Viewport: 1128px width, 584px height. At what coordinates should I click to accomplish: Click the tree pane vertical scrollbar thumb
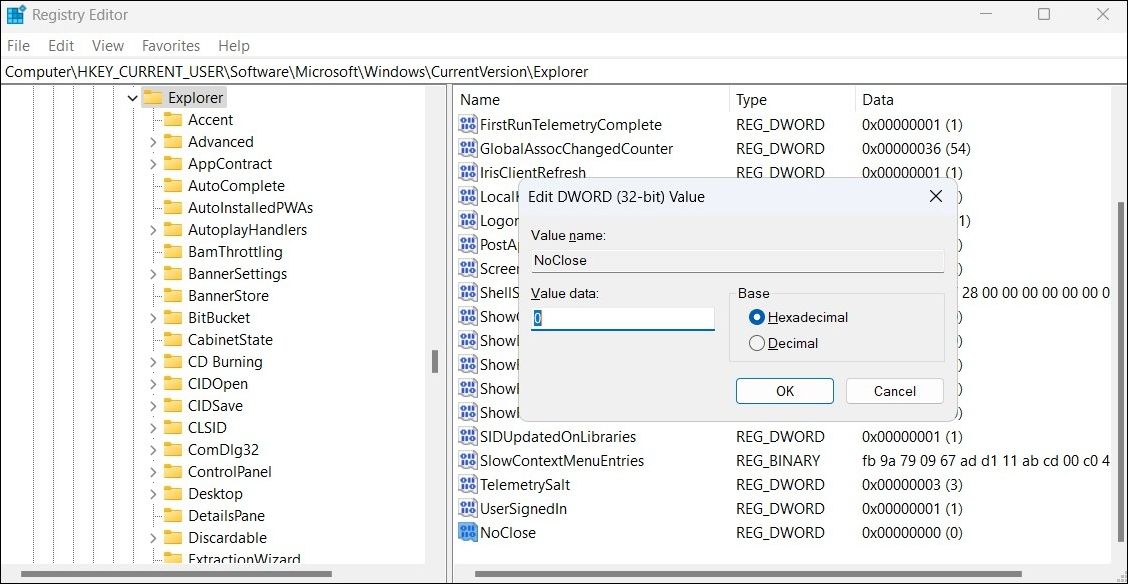(x=435, y=361)
